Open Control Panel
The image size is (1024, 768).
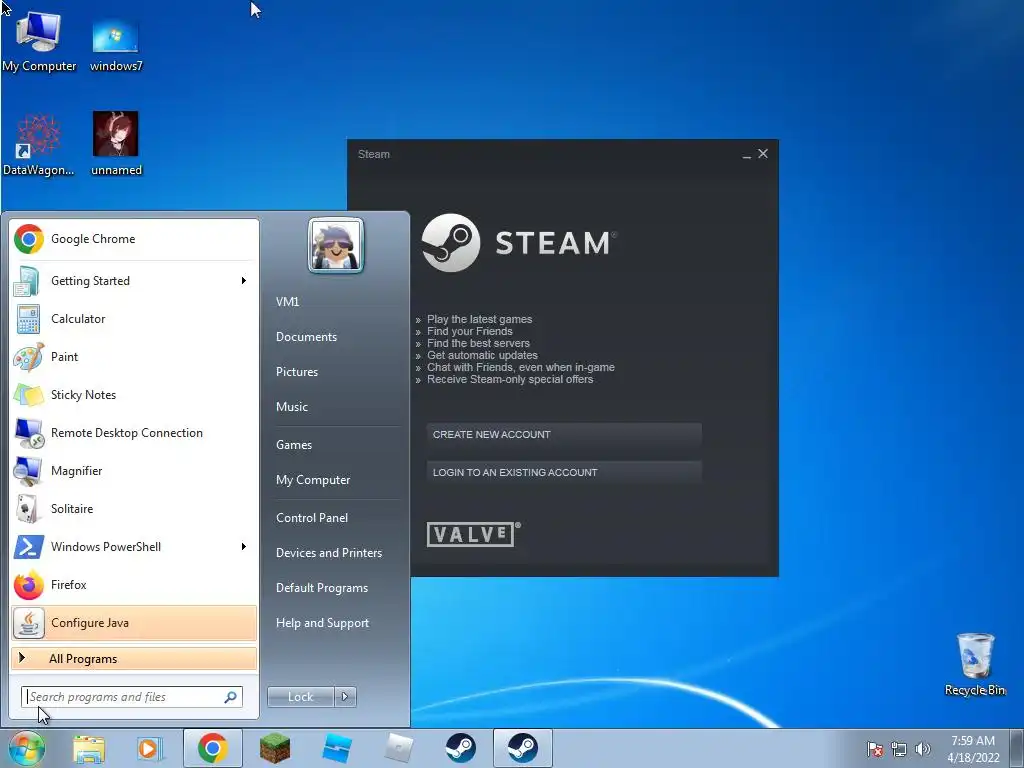(x=312, y=518)
